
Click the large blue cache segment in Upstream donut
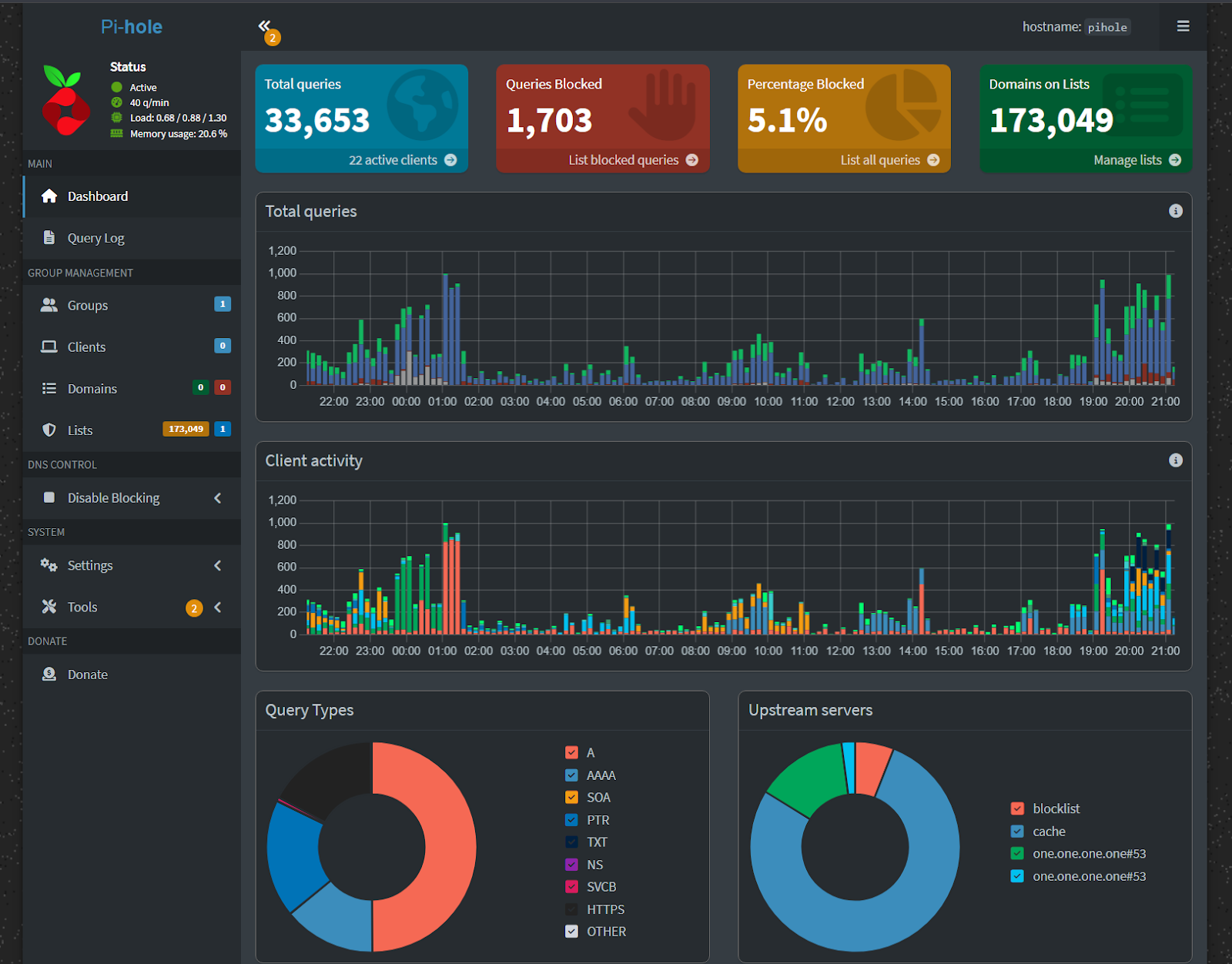(x=885, y=920)
